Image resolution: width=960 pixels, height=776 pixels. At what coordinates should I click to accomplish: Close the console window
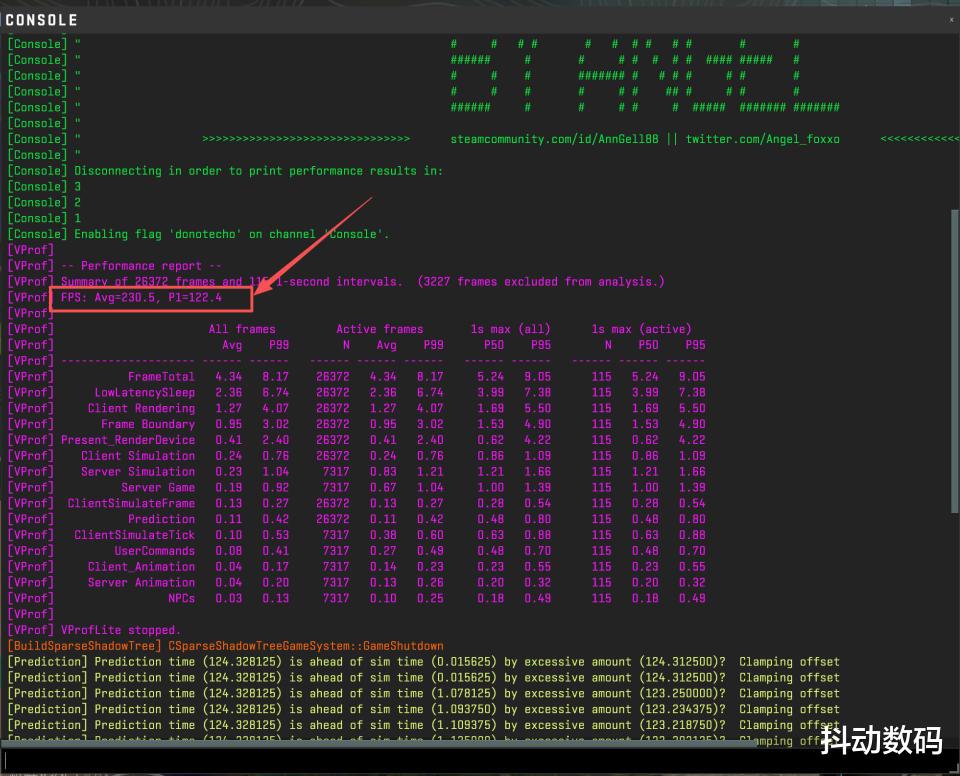click(951, 20)
